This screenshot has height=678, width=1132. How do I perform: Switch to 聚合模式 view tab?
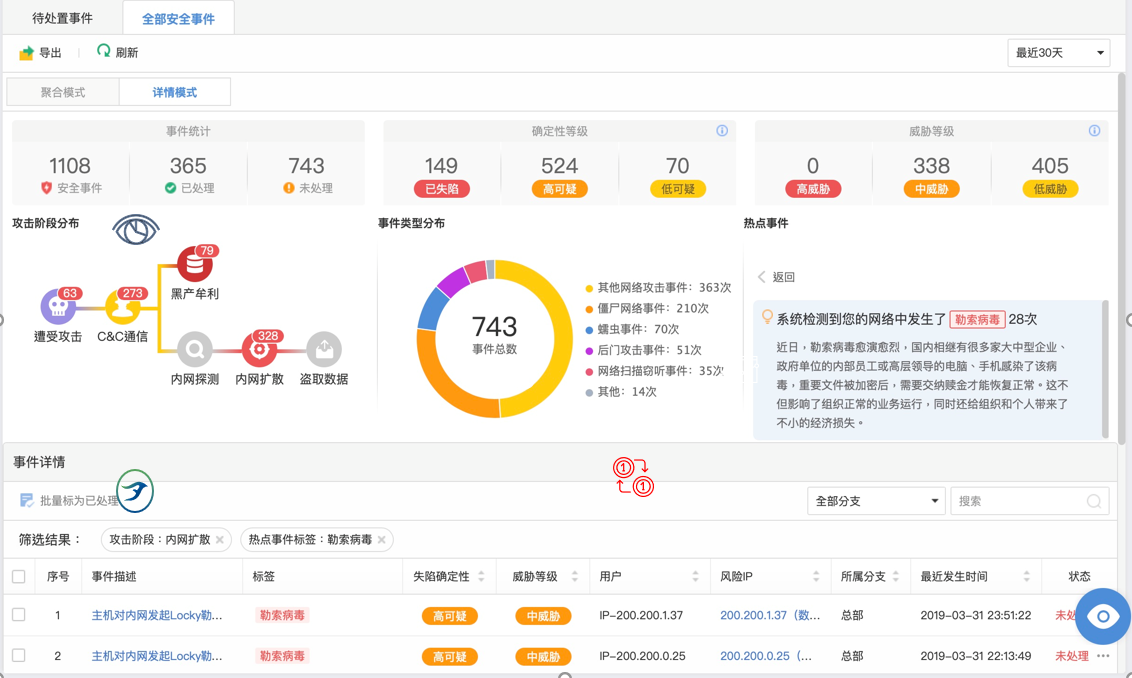63,92
